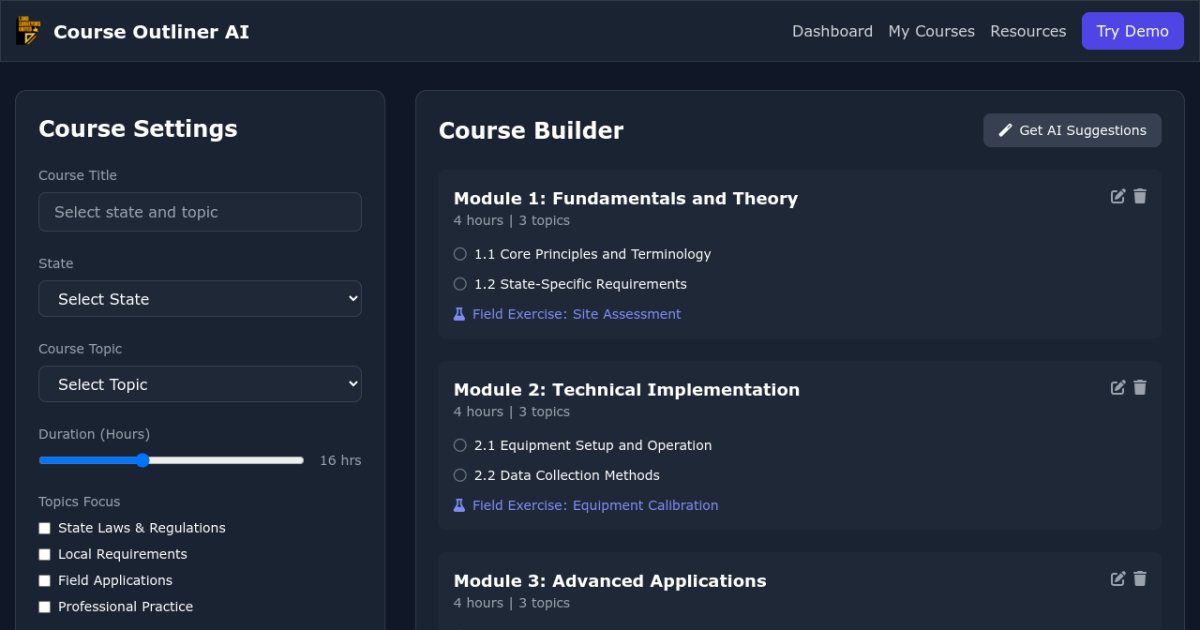1200x630 pixels.
Task: Delete Module 3 with its trash icon
Action: click(x=1140, y=578)
